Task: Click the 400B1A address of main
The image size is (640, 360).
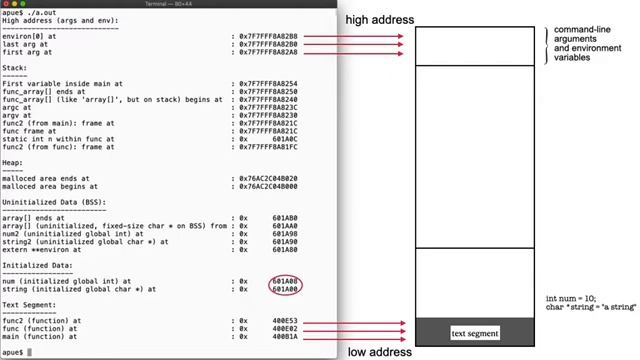Action: point(285,337)
